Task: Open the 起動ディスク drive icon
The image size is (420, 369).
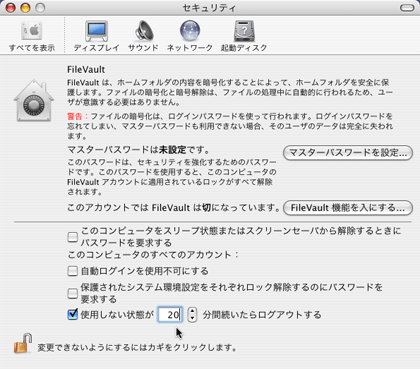Action: (x=244, y=31)
